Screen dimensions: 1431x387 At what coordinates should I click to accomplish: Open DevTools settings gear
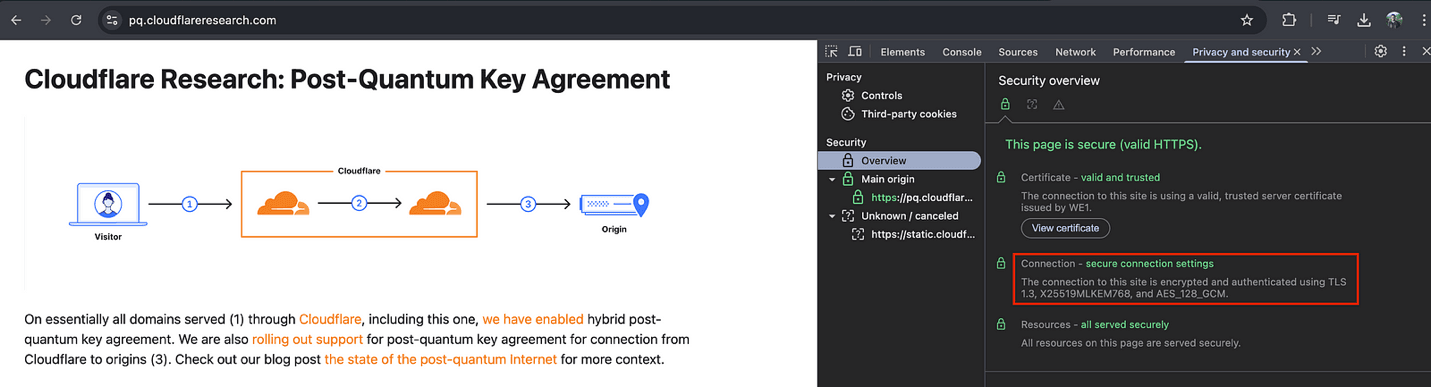pos(1381,52)
